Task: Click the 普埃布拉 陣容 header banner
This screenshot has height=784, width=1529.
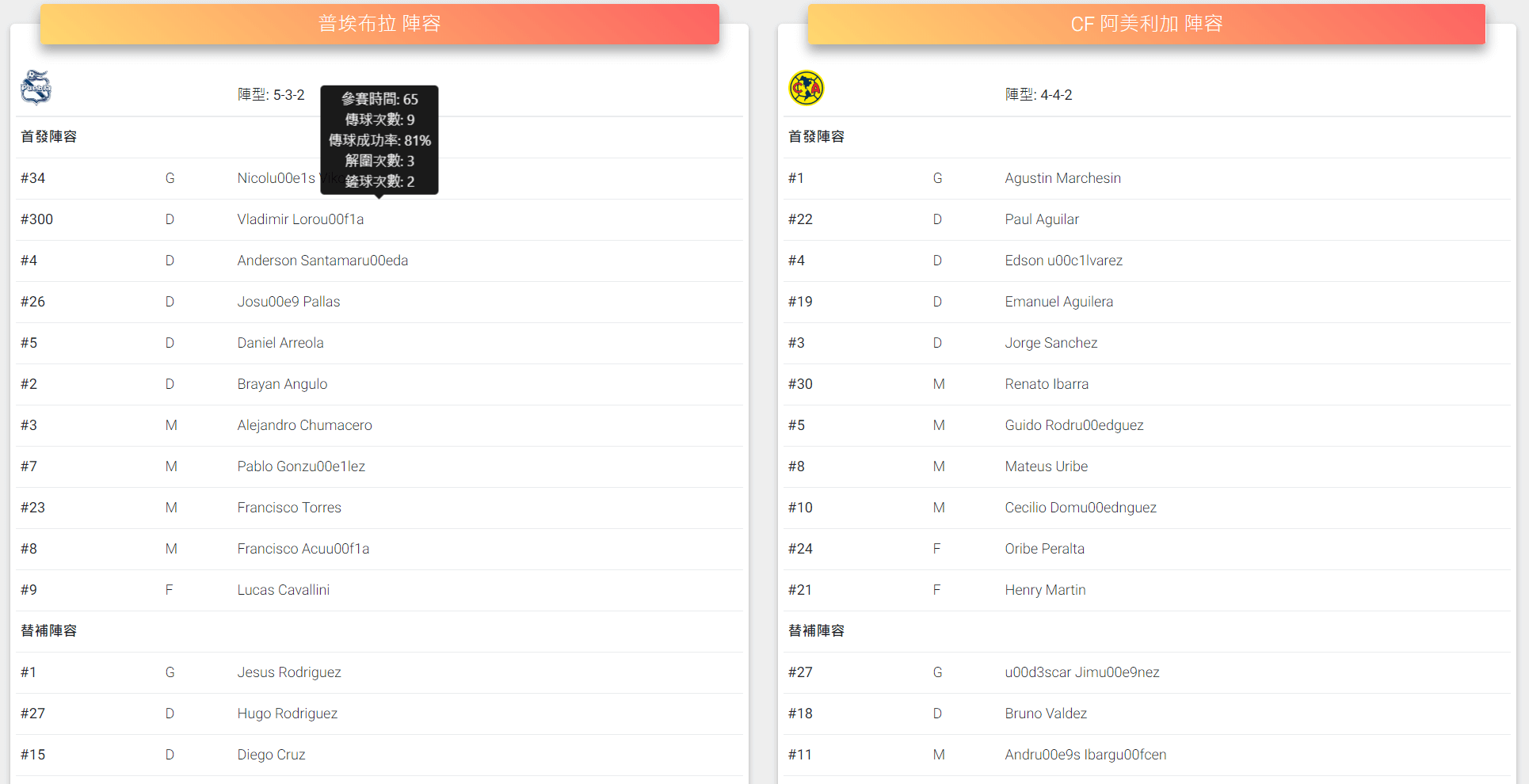Action: tap(379, 24)
